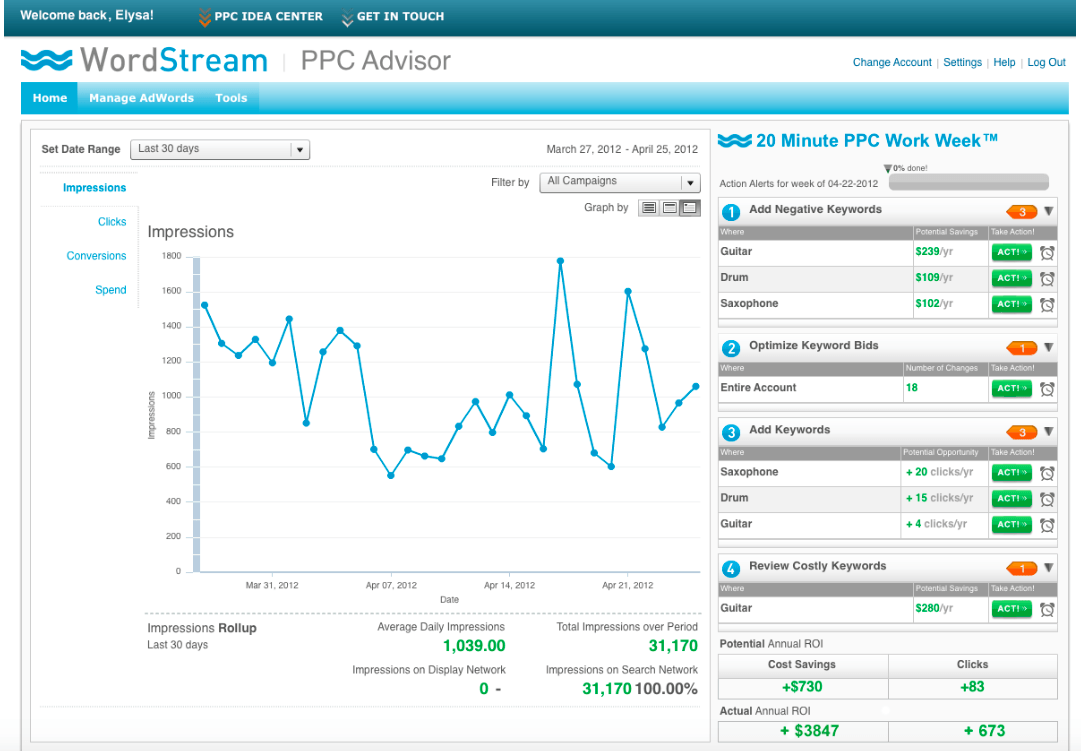The width and height of the screenshot is (1081, 751).
Task: Open the All Campaigns filter dropdown
Action: click(620, 182)
